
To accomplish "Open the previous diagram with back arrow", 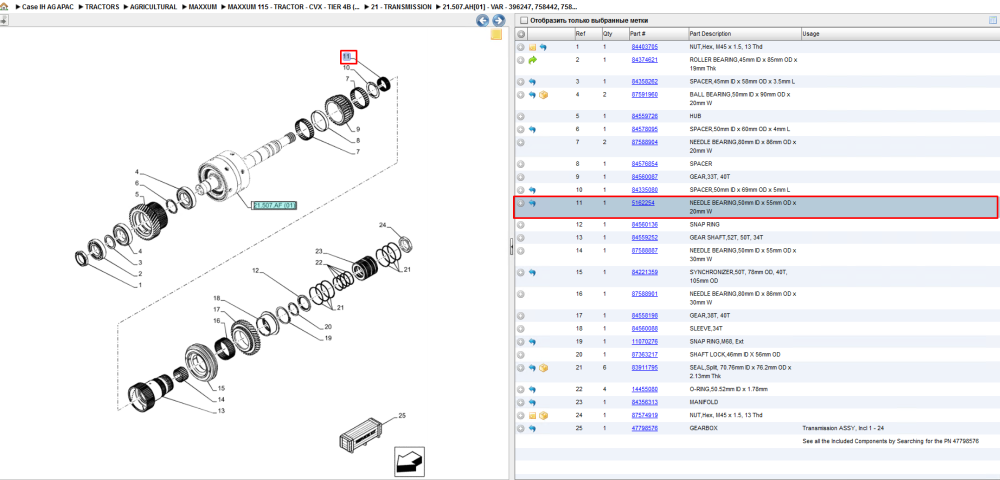I will pyautogui.click(x=483, y=20).
